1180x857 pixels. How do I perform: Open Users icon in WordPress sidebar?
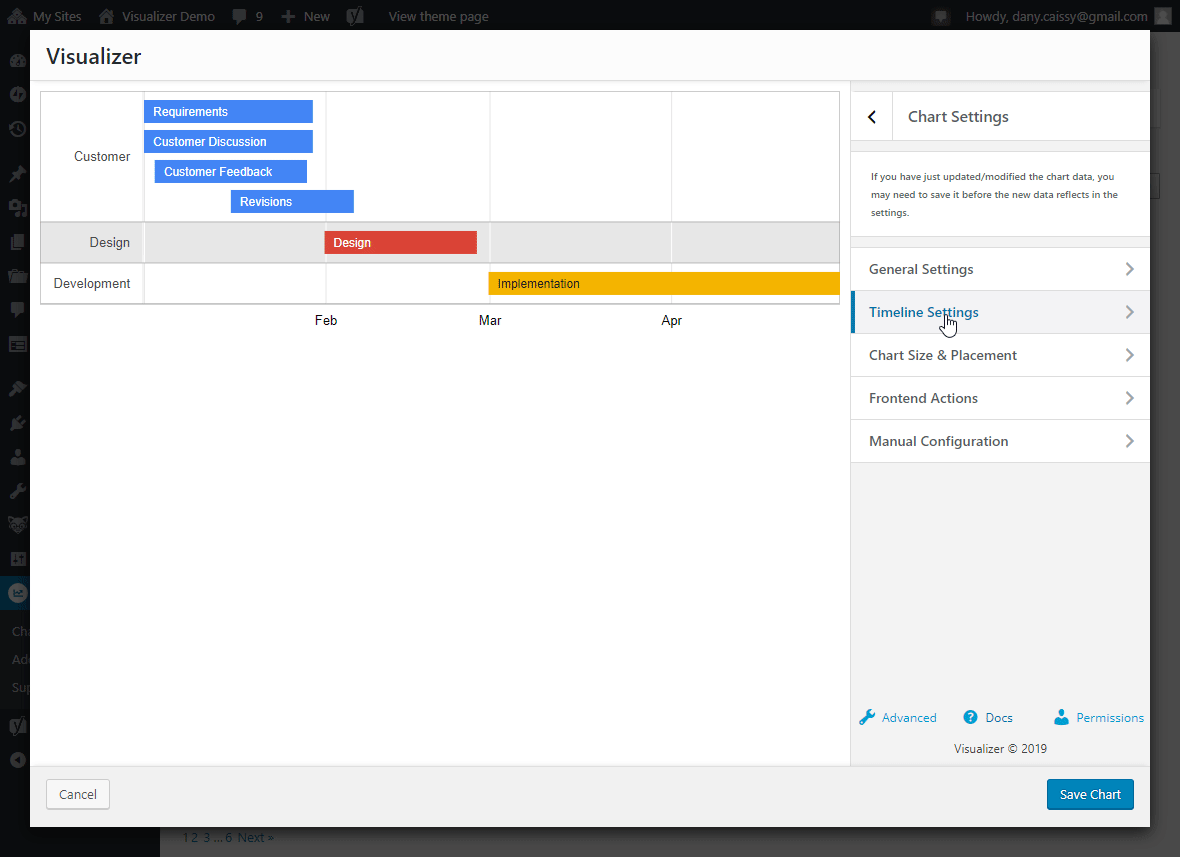click(17, 457)
